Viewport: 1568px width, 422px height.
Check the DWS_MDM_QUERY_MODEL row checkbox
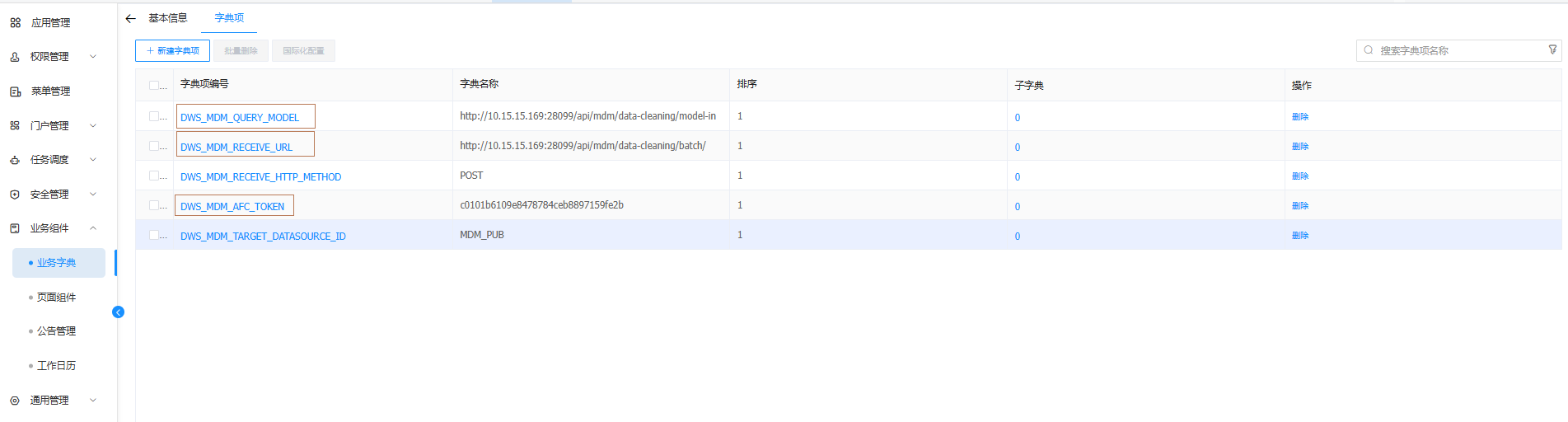coord(154,116)
